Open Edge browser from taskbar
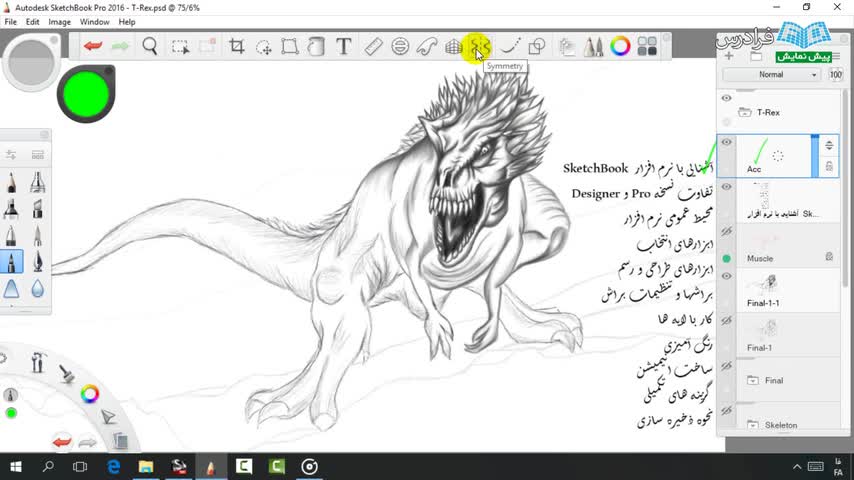The image size is (854, 480). (x=113, y=466)
